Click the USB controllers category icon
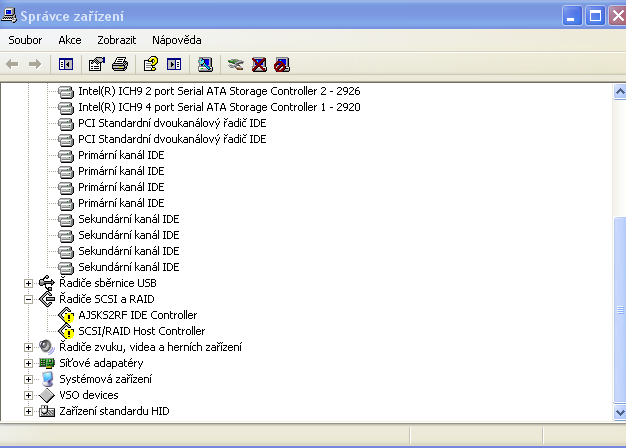Image resolution: width=626 pixels, height=448 pixels. point(47,283)
